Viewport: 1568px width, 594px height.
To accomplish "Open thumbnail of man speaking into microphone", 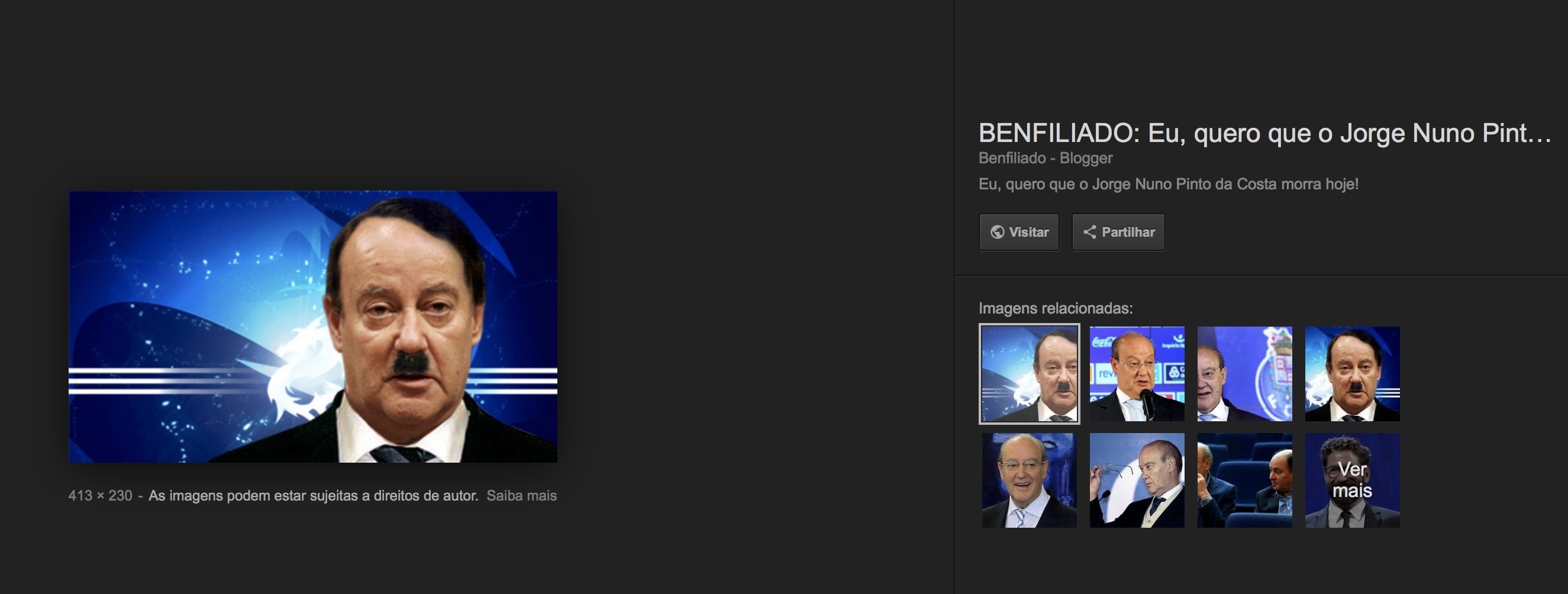I will pos(1137,374).
